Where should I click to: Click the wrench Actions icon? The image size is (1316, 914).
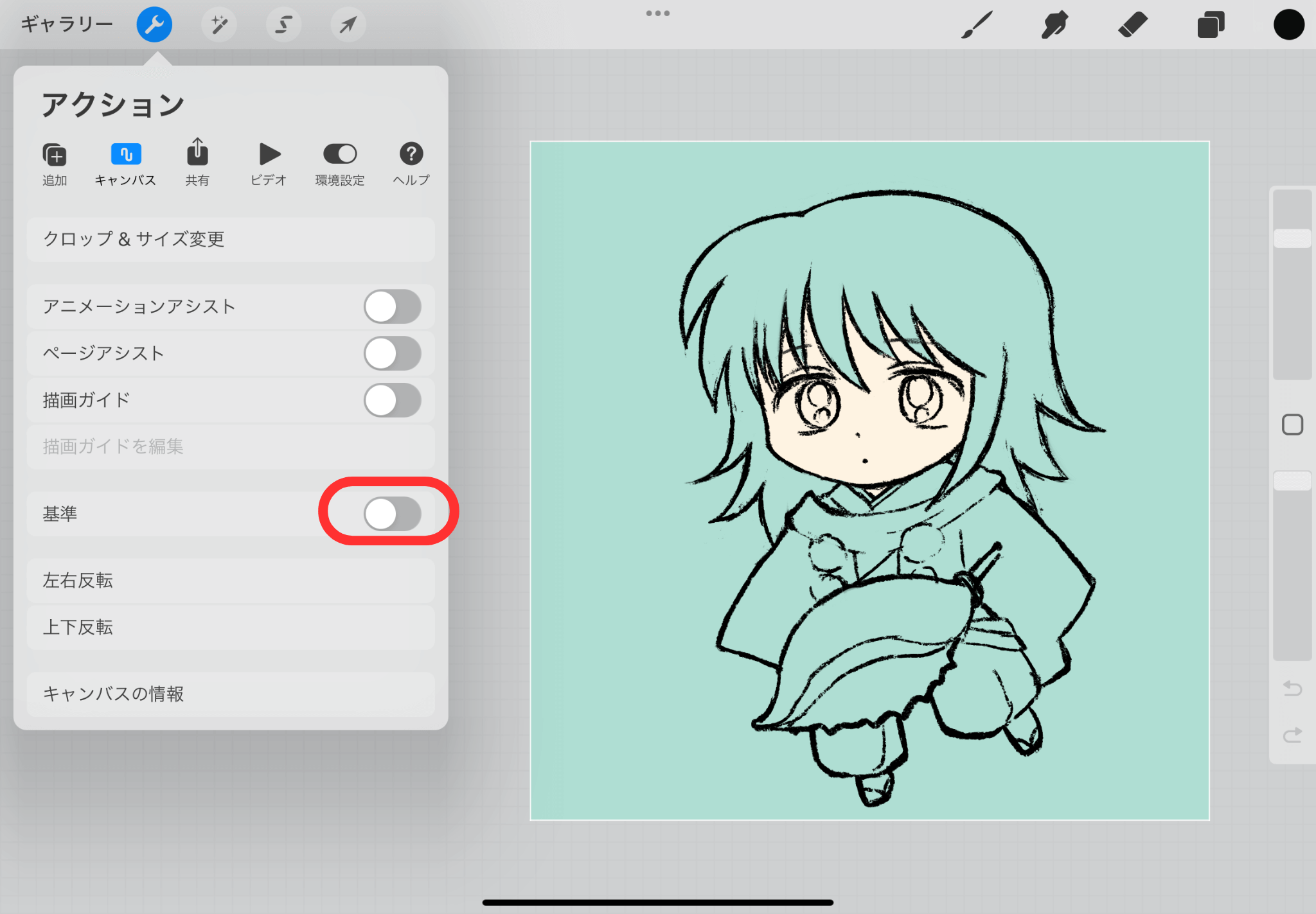154,25
